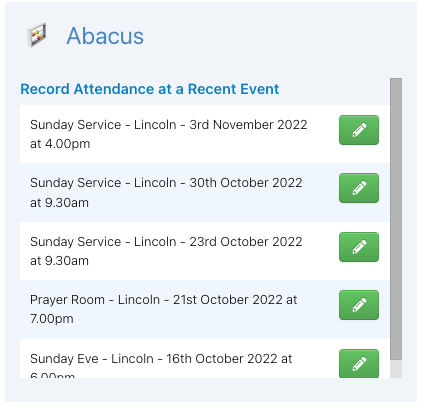Click 'at 9.30am' under 30th October service
Image resolution: width=424 pixels, height=409 pixels.
click(x=59, y=203)
